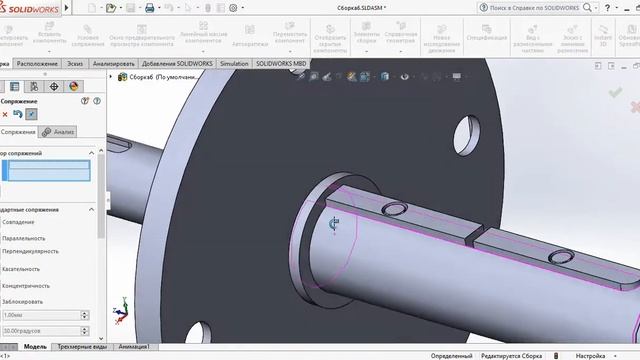The width and height of the screenshot is (640, 360).
Task: Click the 1.00мм distance field
Action: click(41, 315)
